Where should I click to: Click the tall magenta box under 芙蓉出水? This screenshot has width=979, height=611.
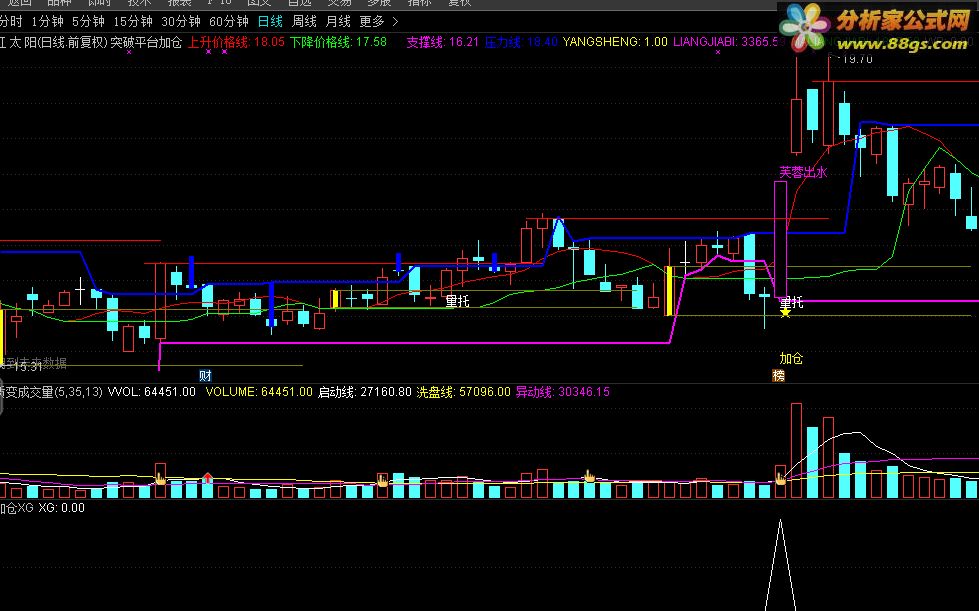click(x=780, y=240)
